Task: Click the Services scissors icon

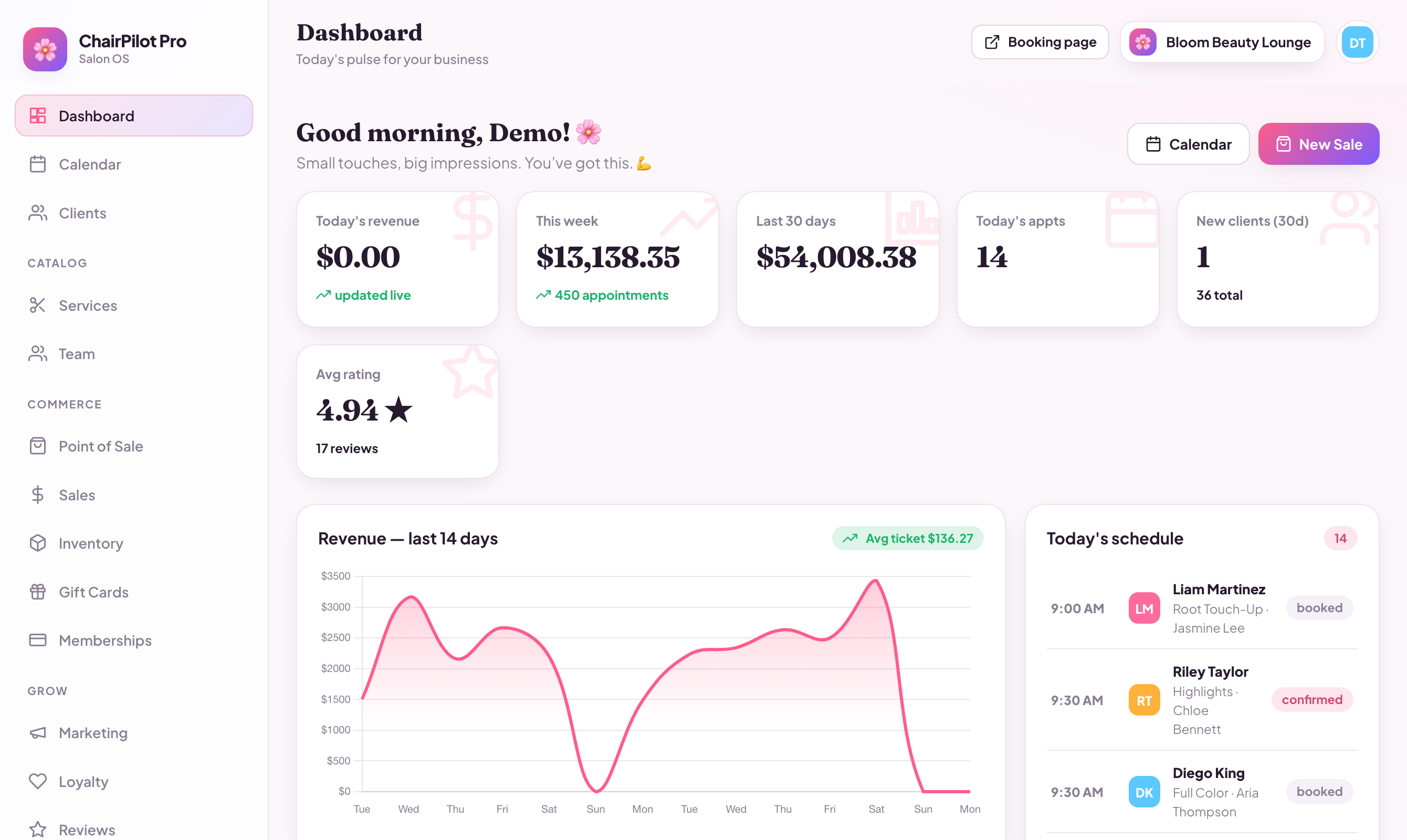Action: [x=38, y=305]
